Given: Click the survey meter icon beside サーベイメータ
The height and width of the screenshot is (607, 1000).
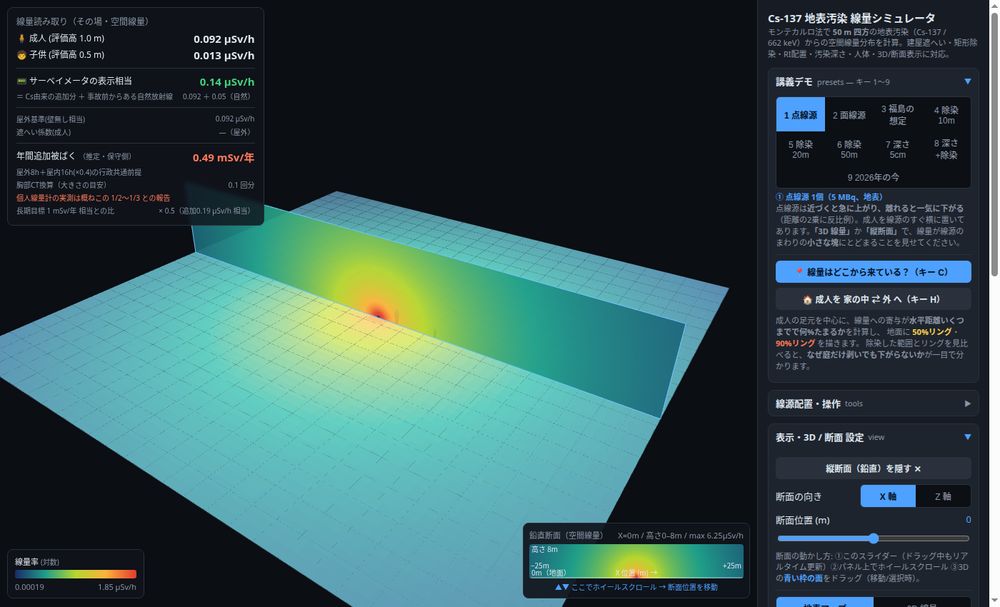Looking at the screenshot, I should [x=22, y=81].
